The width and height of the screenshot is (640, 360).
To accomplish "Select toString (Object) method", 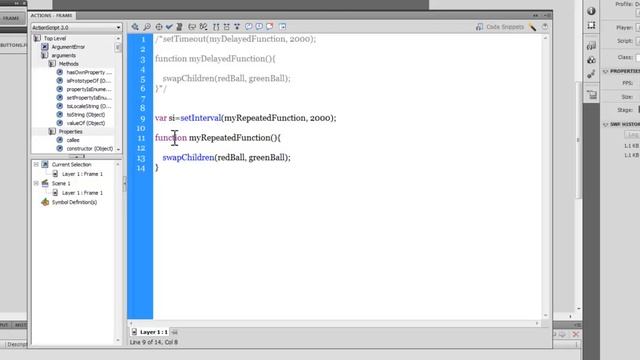I will [x=86, y=115].
